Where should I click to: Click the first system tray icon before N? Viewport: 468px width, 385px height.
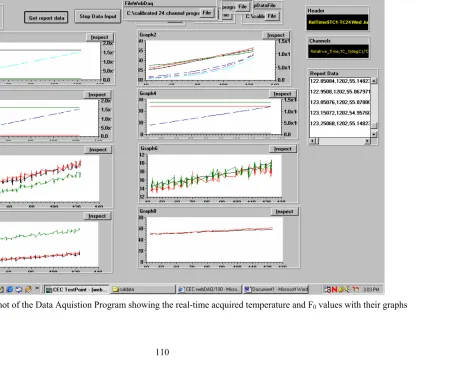(x=328, y=290)
